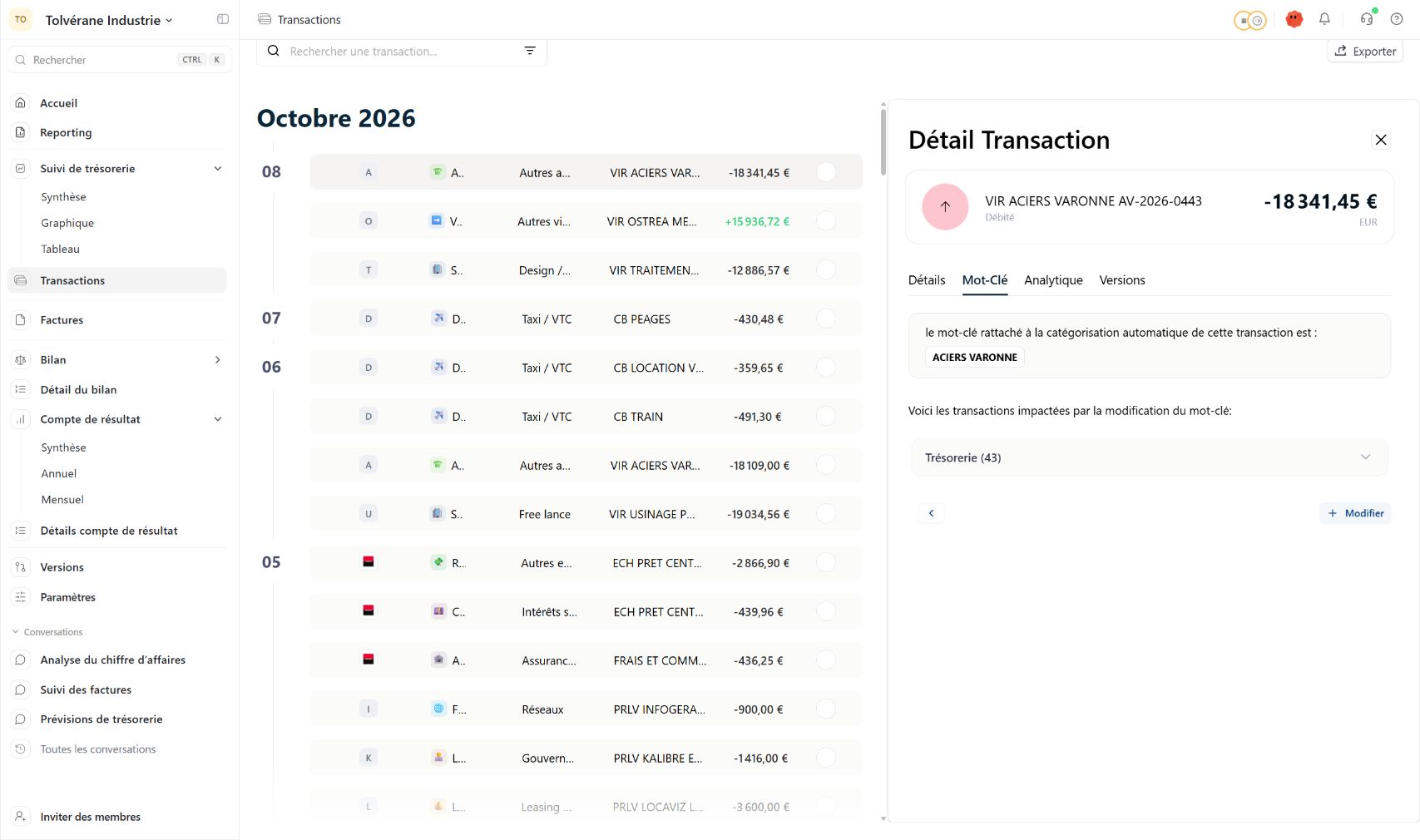This screenshot has height=840, width=1420.
Task: Select the CB PEAGES transaction checkbox
Action: 825,319
